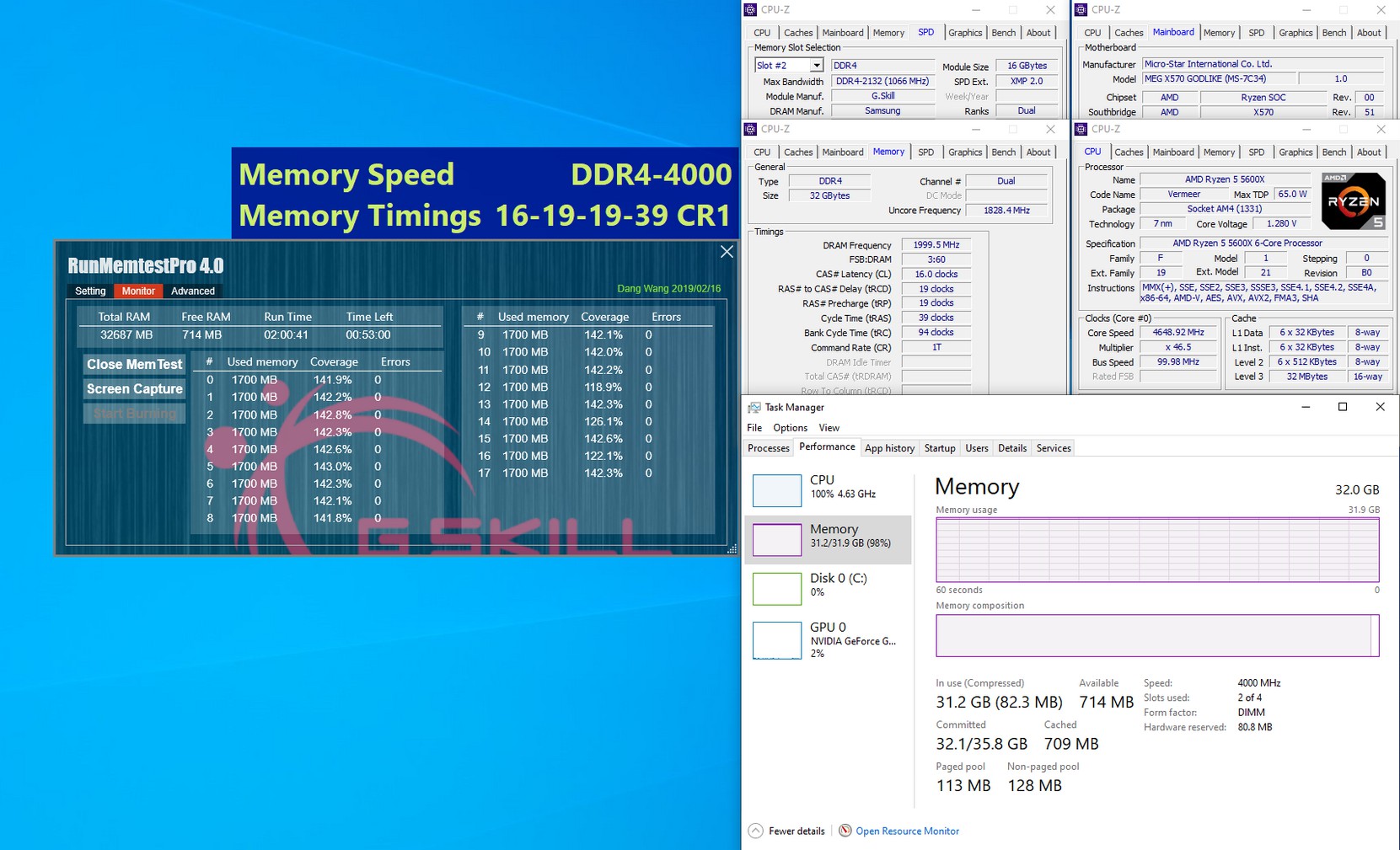This screenshot has height=850, width=1400.
Task: Click Screen Capture button in RunMemtestPro
Action: pyautogui.click(x=134, y=389)
